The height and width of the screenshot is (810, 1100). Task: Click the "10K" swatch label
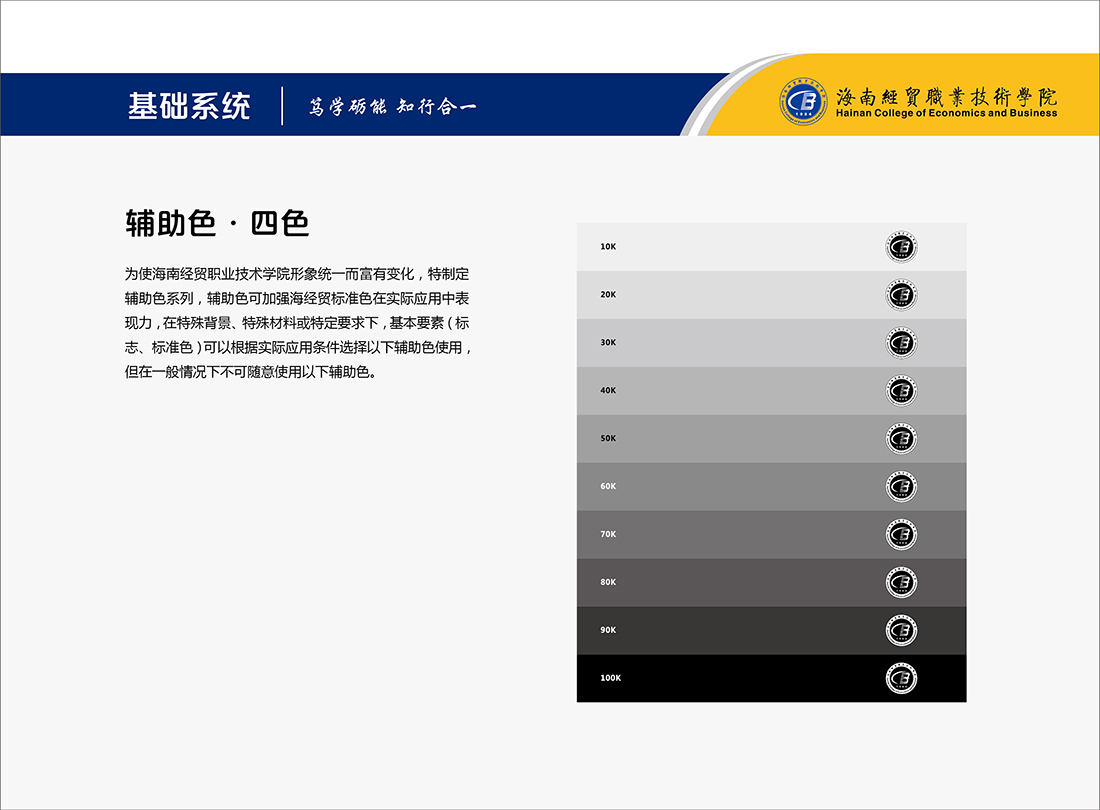[x=608, y=247]
